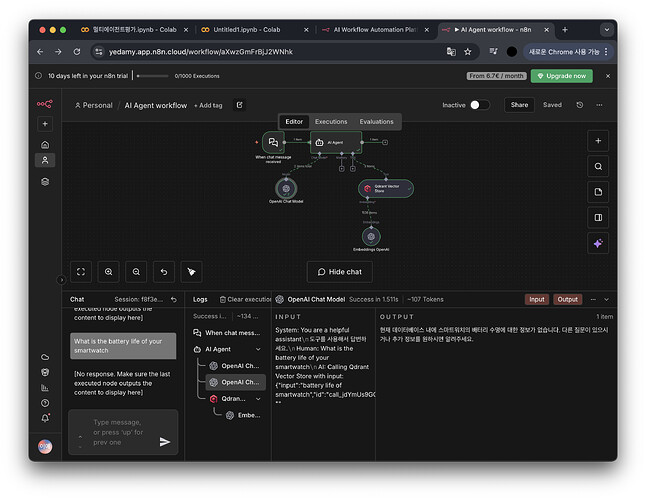This screenshot has width=646, height=499.
Task: Add a sticky note to canvas
Action: point(598,192)
